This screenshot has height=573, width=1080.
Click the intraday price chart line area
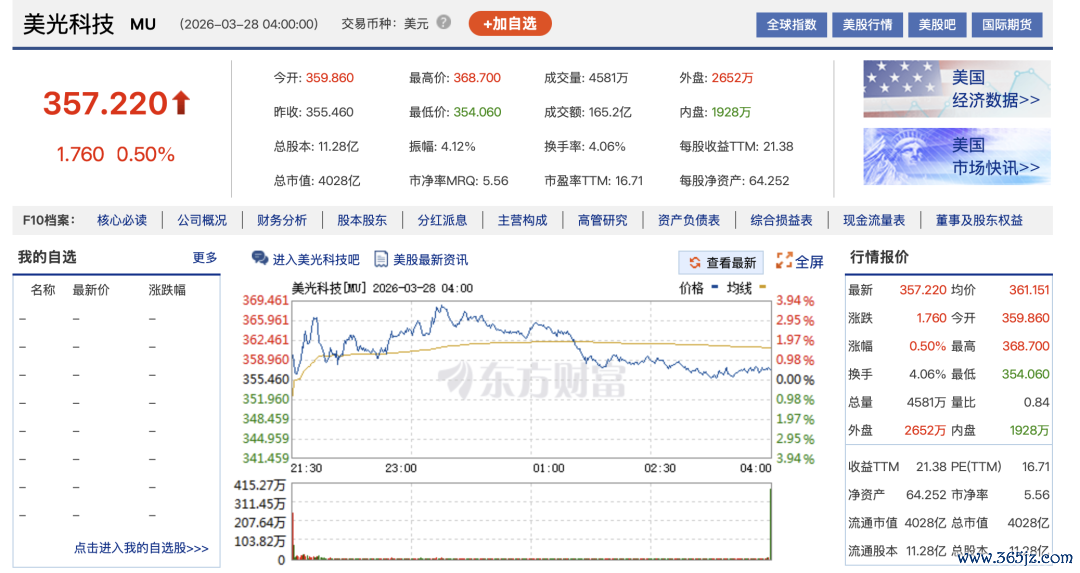point(531,379)
